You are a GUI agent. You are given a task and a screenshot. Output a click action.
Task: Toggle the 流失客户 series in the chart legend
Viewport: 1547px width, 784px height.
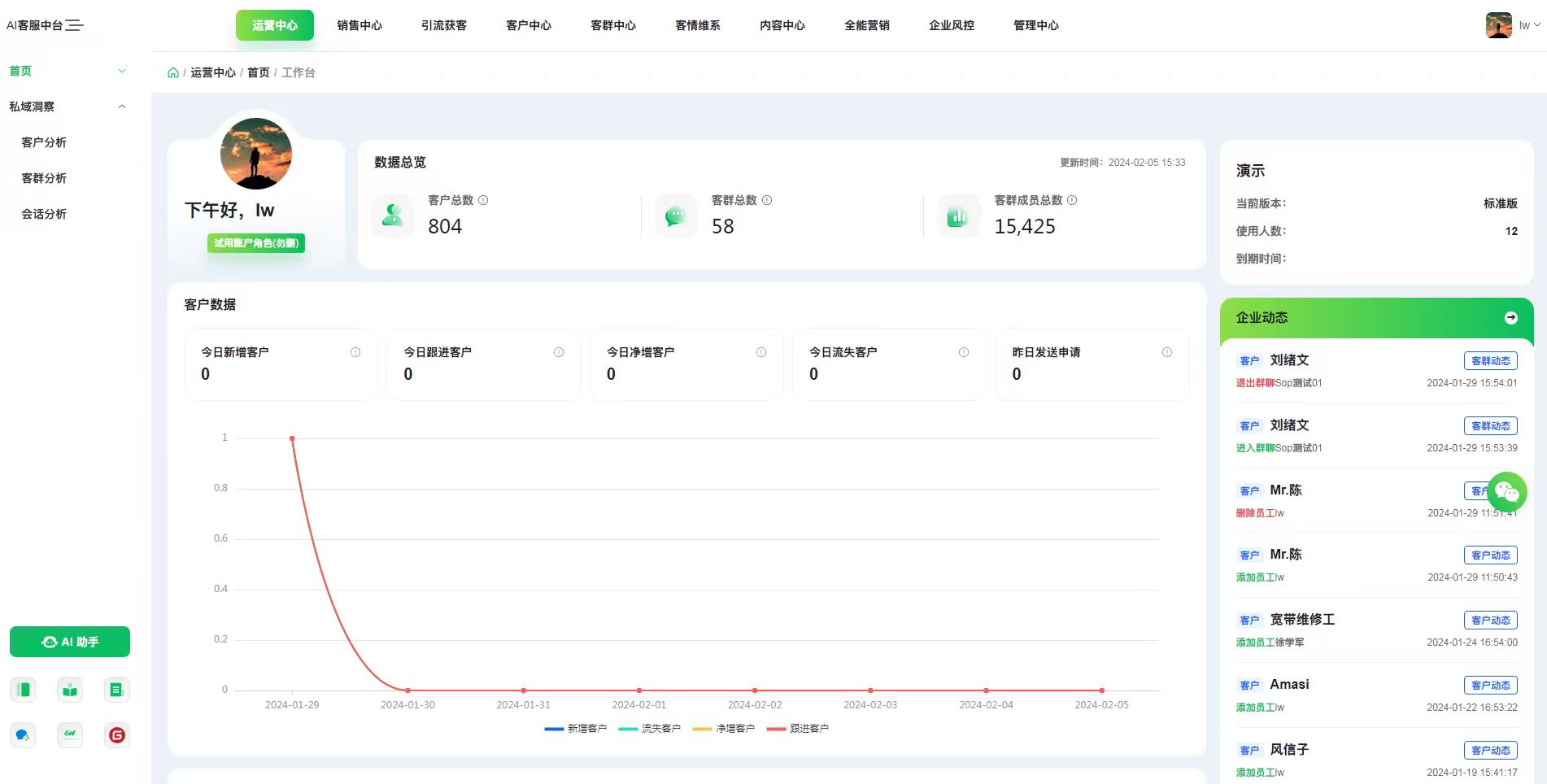pyautogui.click(x=649, y=729)
